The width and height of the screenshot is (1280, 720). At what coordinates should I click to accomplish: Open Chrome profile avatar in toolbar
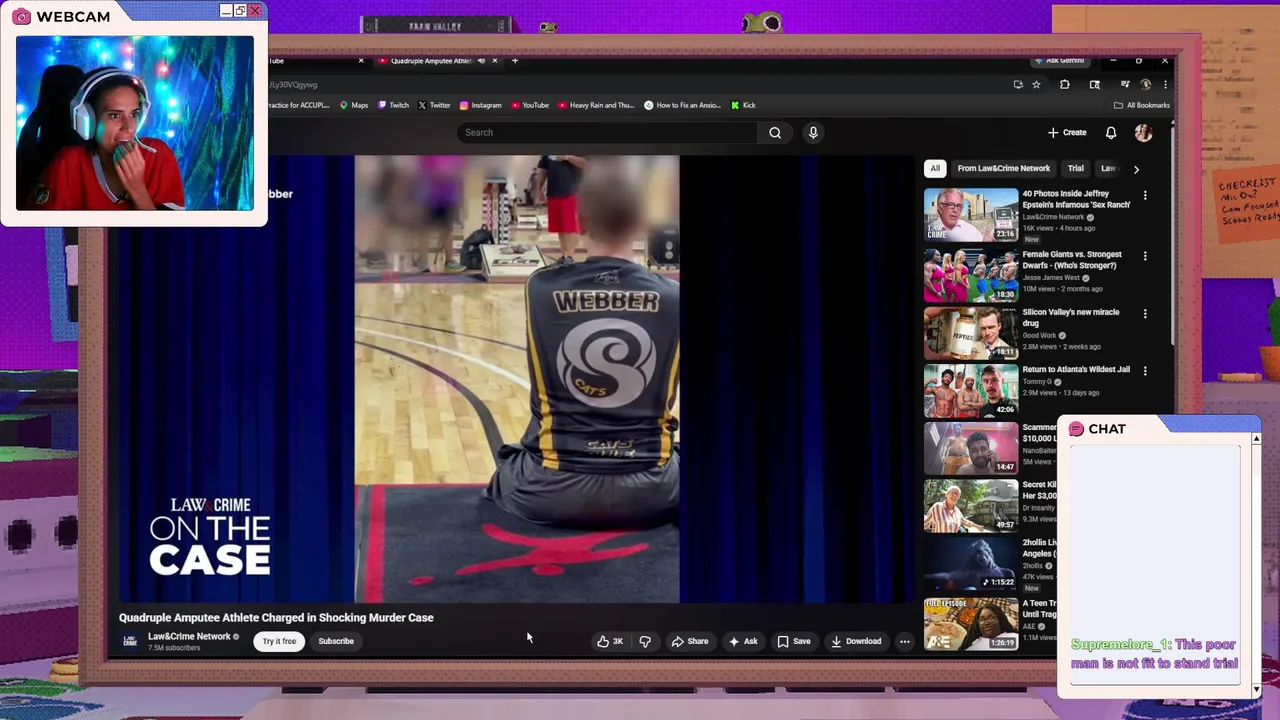[x=1146, y=85]
